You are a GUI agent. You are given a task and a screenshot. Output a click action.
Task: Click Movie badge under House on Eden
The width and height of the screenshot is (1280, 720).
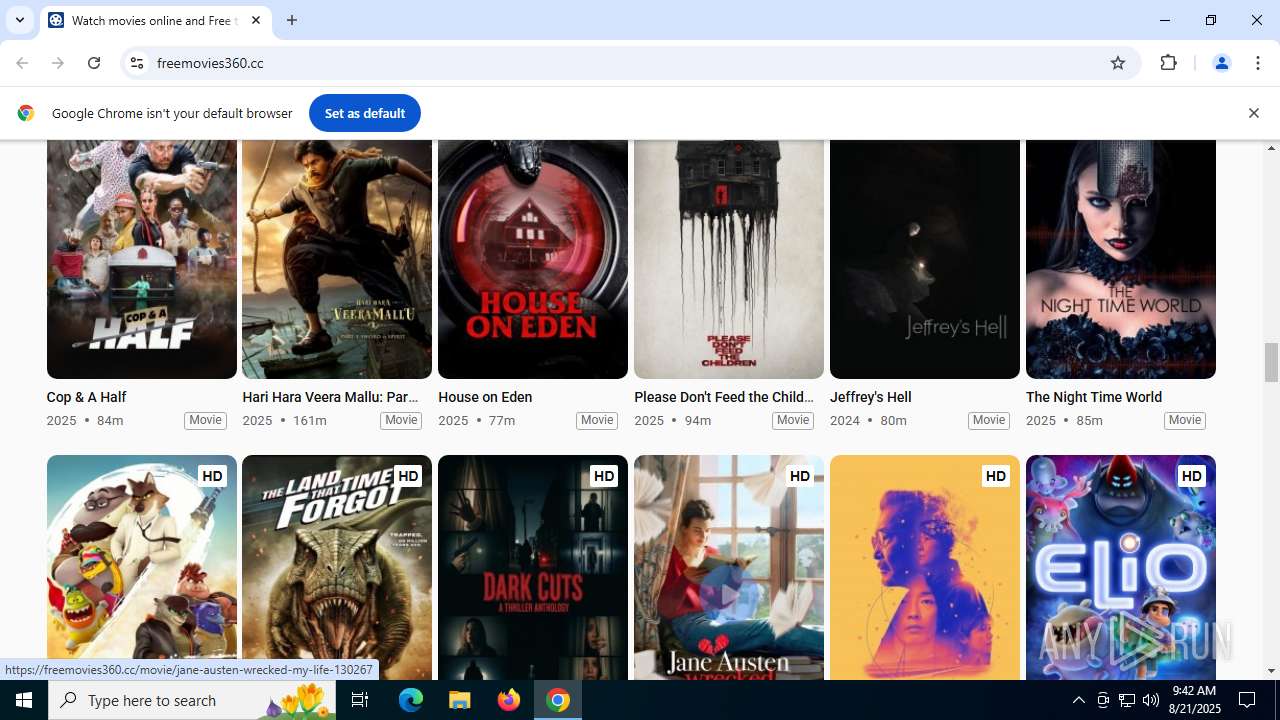(x=597, y=420)
